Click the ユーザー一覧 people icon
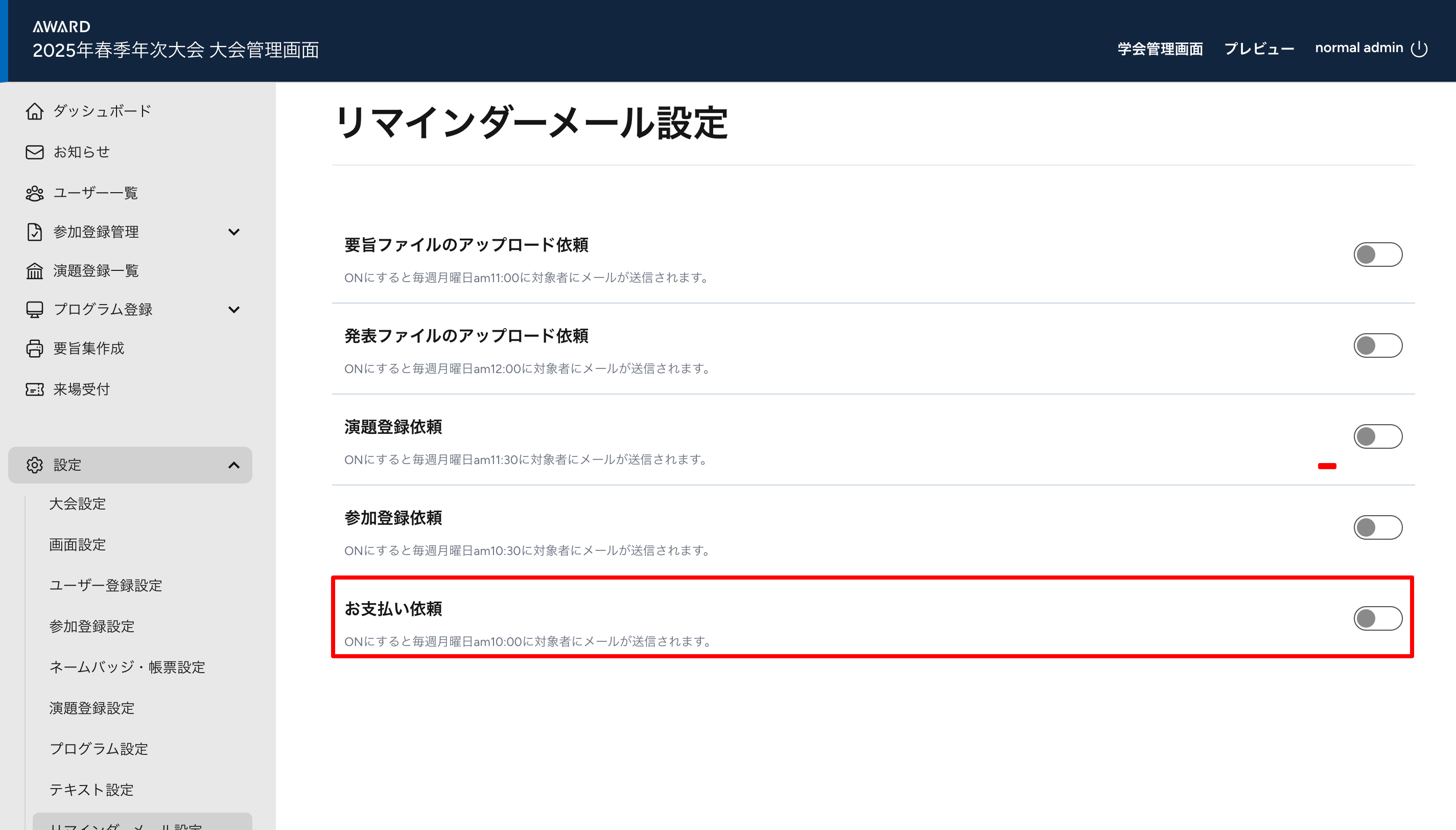Viewport: 1456px width, 830px height. click(34, 193)
